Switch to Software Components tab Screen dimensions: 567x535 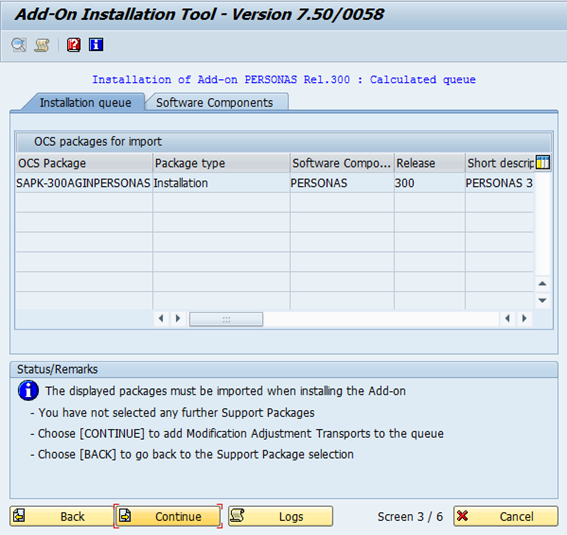click(215, 103)
